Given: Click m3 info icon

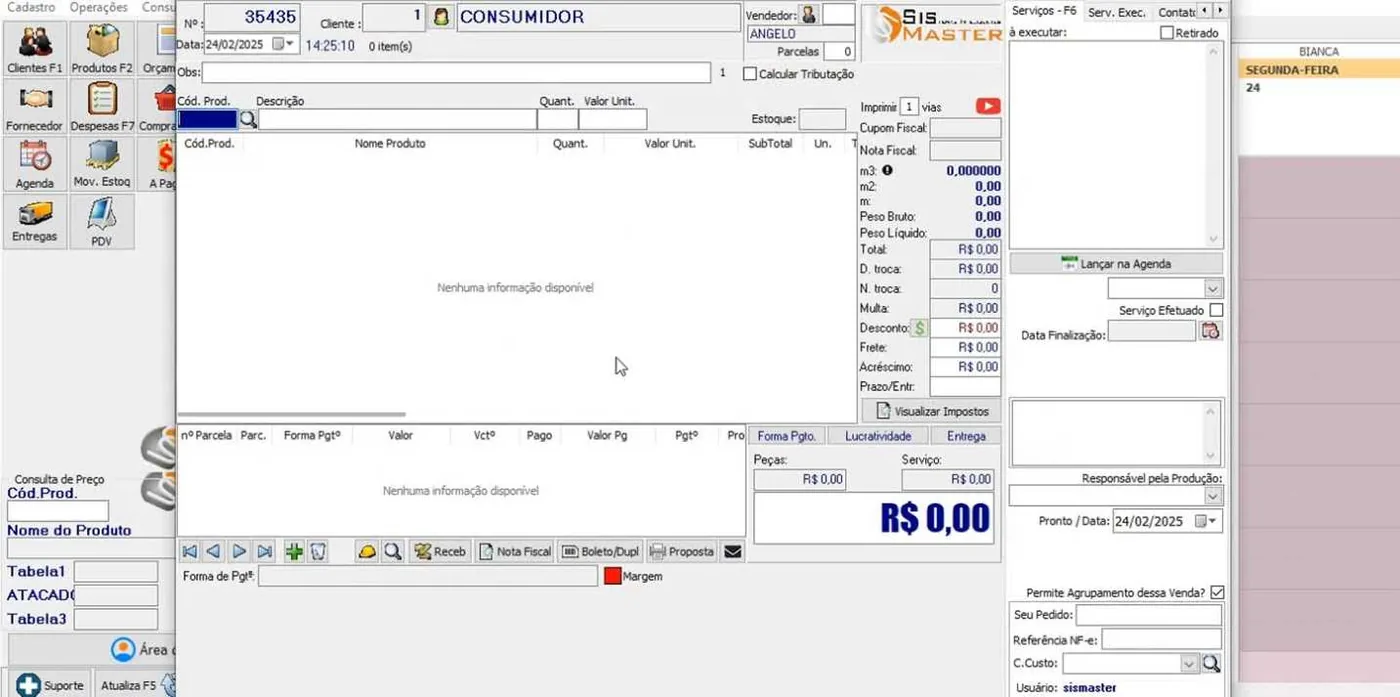Looking at the screenshot, I should click(886, 171).
